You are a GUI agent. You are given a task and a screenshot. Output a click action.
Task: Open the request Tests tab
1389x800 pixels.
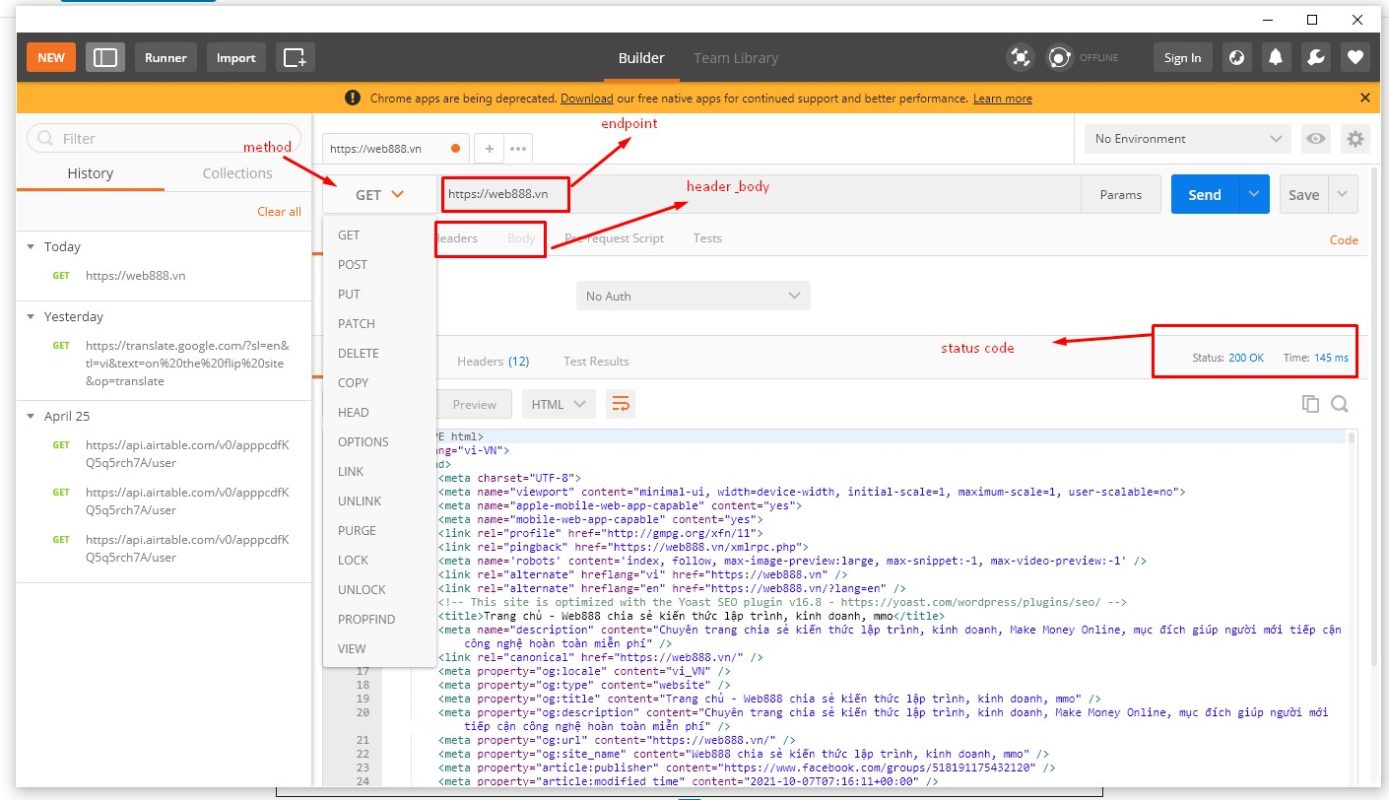(x=707, y=238)
